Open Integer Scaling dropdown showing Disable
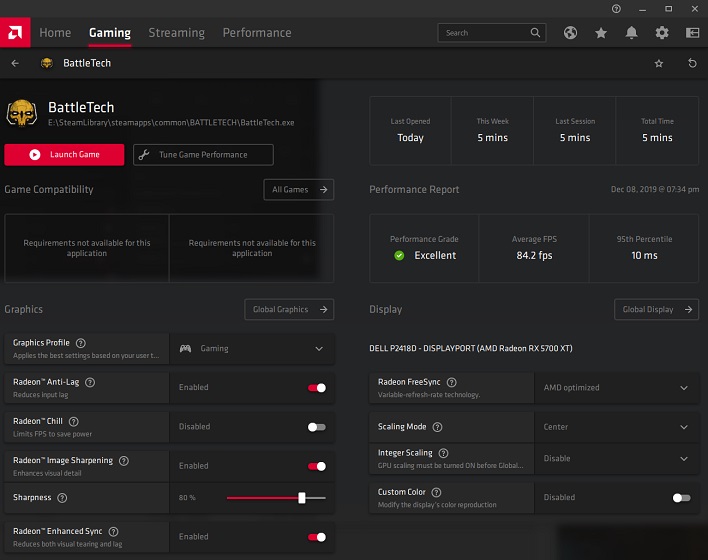Screen dimensions: 708x560 [616, 458]
